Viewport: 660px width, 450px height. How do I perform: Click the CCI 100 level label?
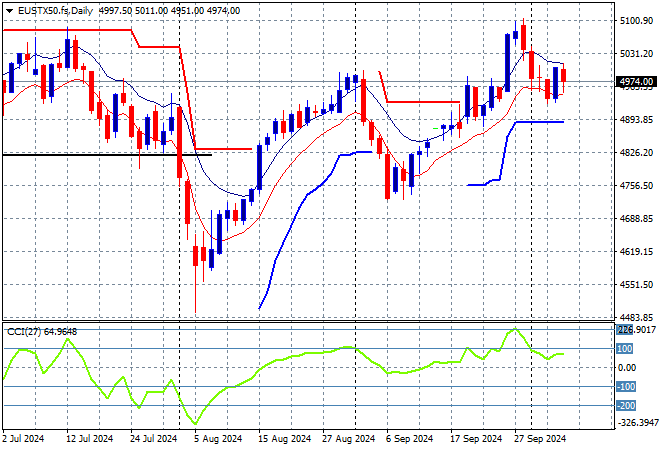(625, 349)
